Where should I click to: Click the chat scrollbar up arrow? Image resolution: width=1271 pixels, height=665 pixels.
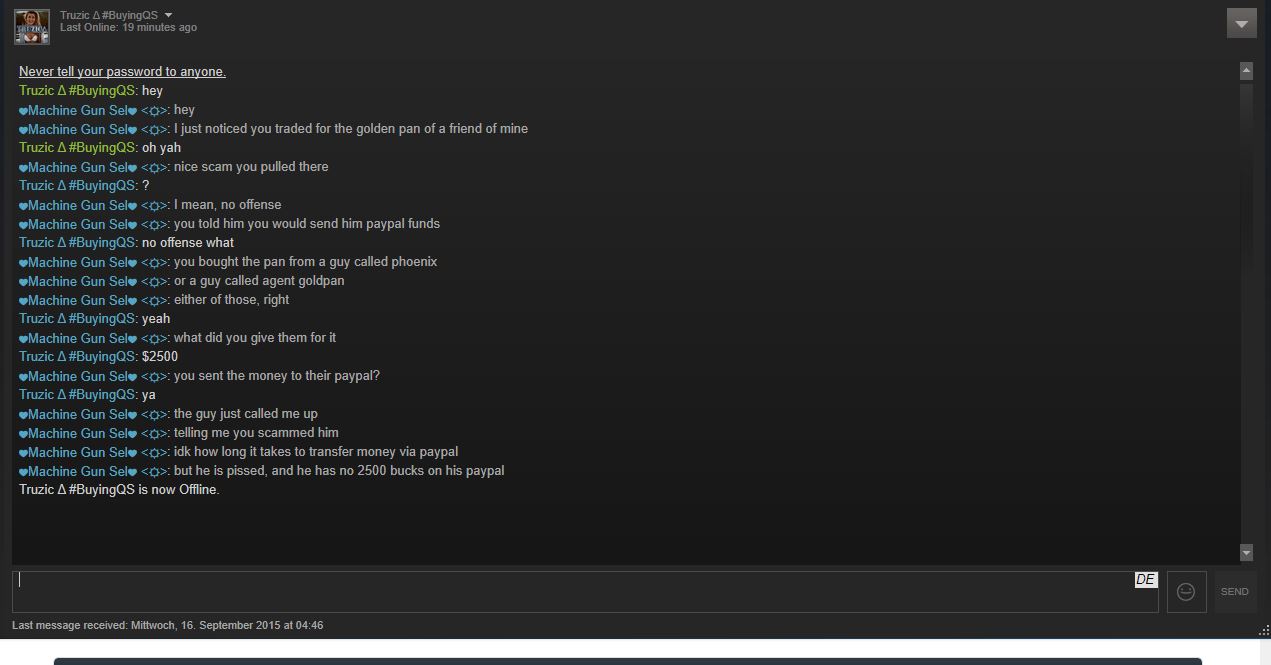[1246, 70]
